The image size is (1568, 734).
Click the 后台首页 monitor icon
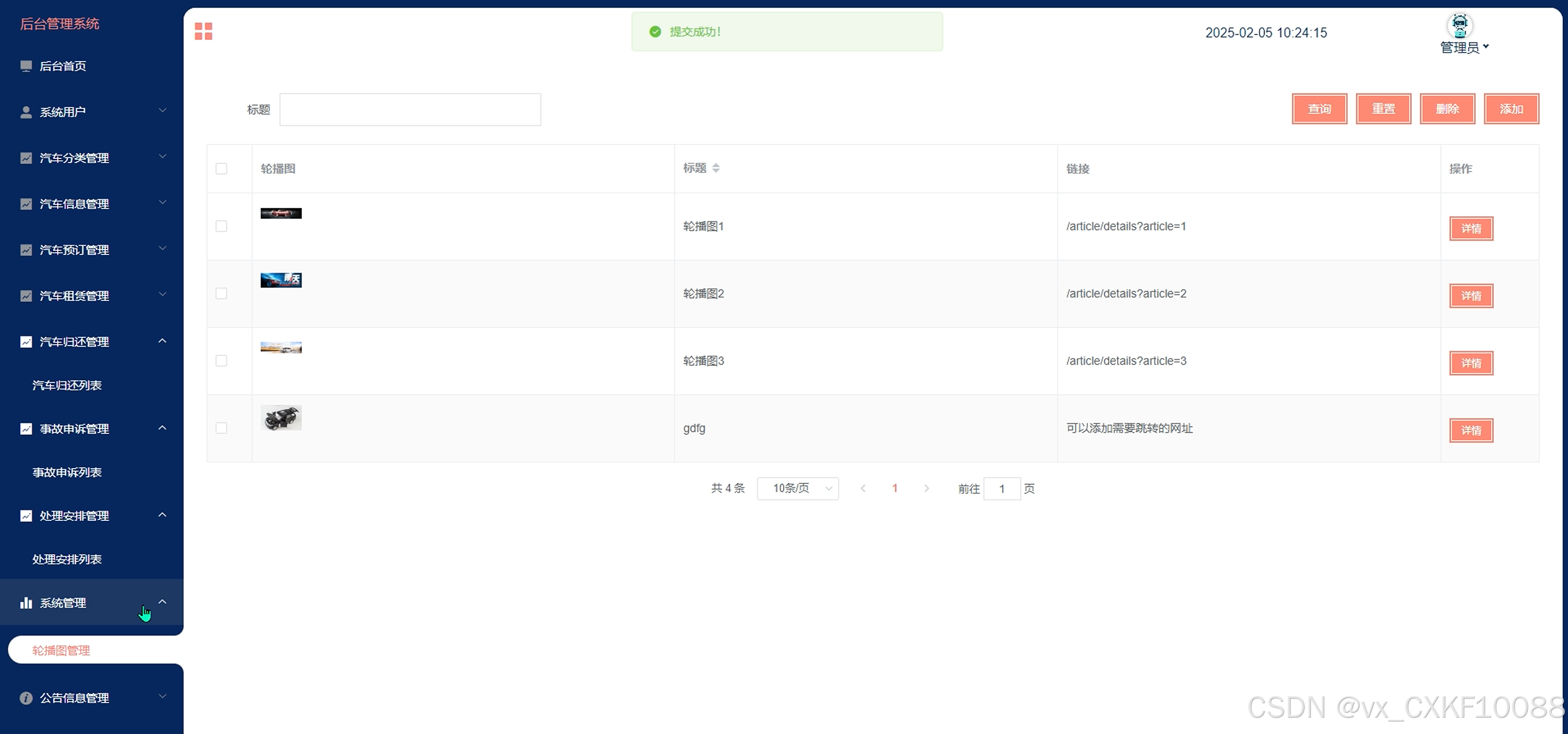26,66
